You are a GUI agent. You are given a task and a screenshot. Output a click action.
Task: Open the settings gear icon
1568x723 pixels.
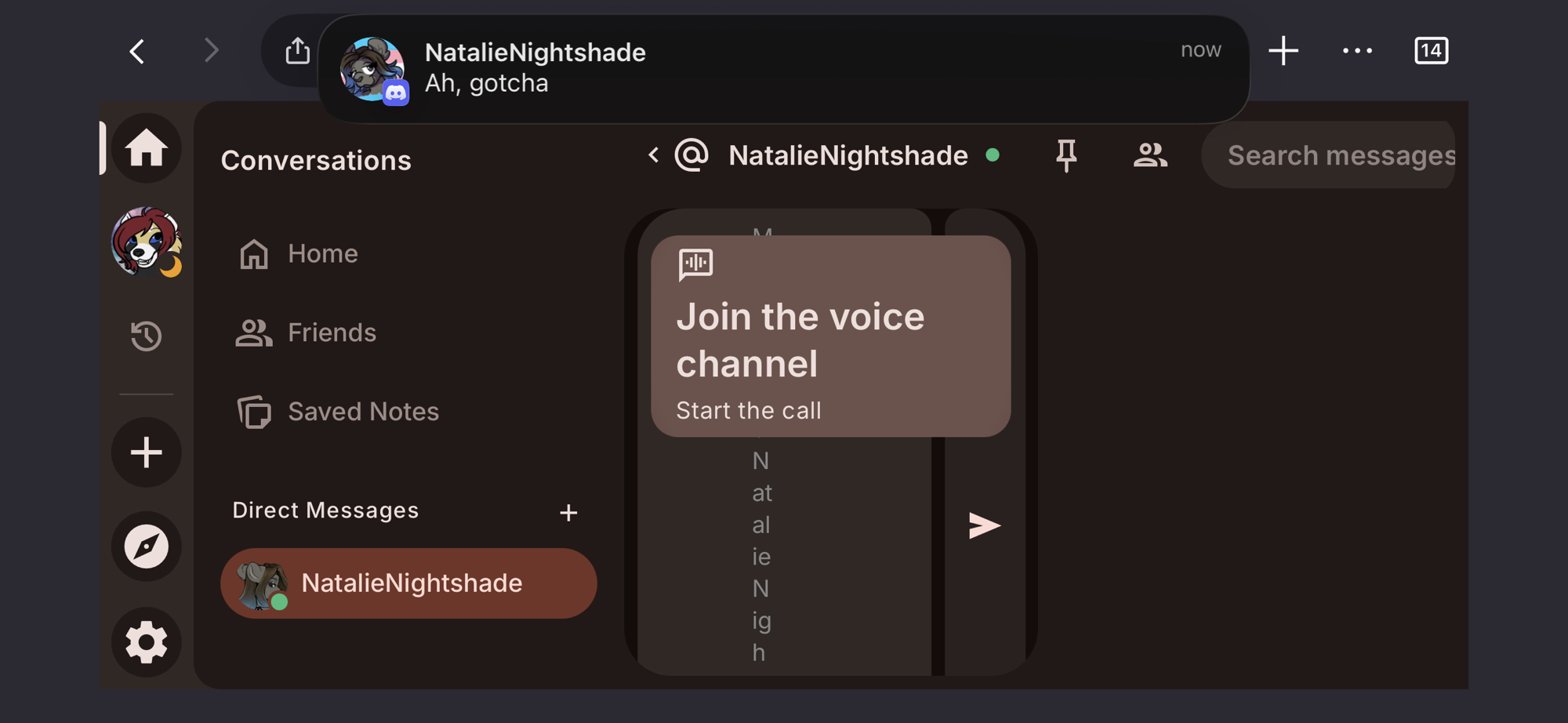point(147,642)
